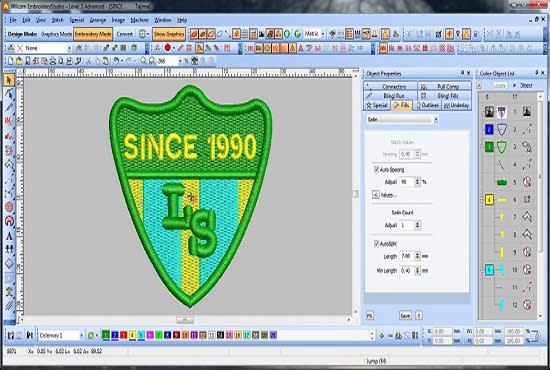Click the red arch tool in left toolbox
This screenshot has height=370, width=550.
9,221
